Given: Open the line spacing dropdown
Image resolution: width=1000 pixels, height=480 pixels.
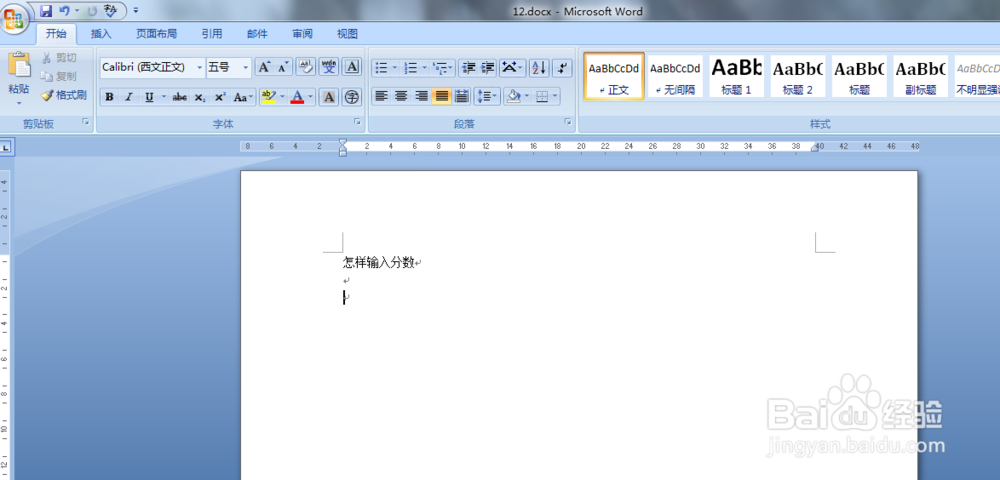Looking at the screenshot, I should click(487, 96).
